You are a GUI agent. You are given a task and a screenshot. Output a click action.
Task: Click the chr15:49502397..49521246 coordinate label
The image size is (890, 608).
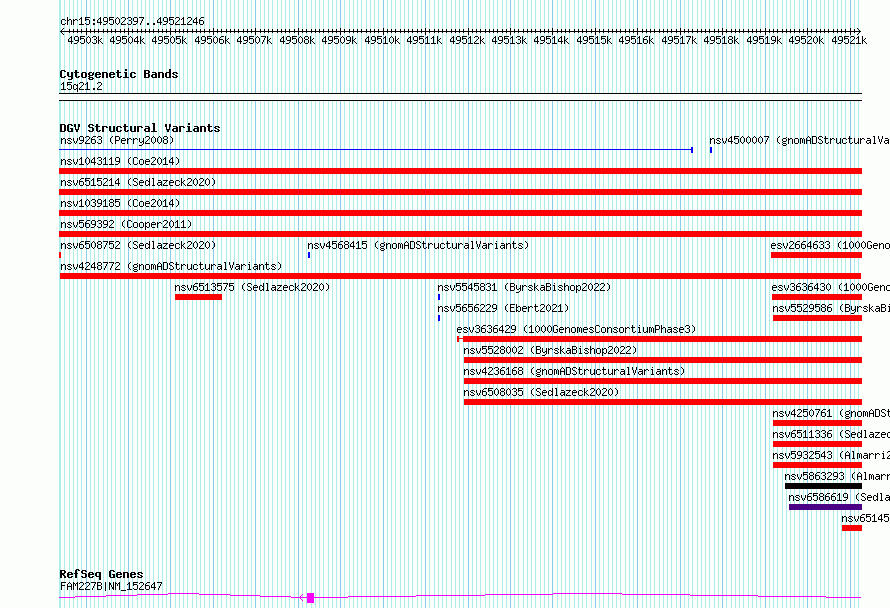point(132,21)
